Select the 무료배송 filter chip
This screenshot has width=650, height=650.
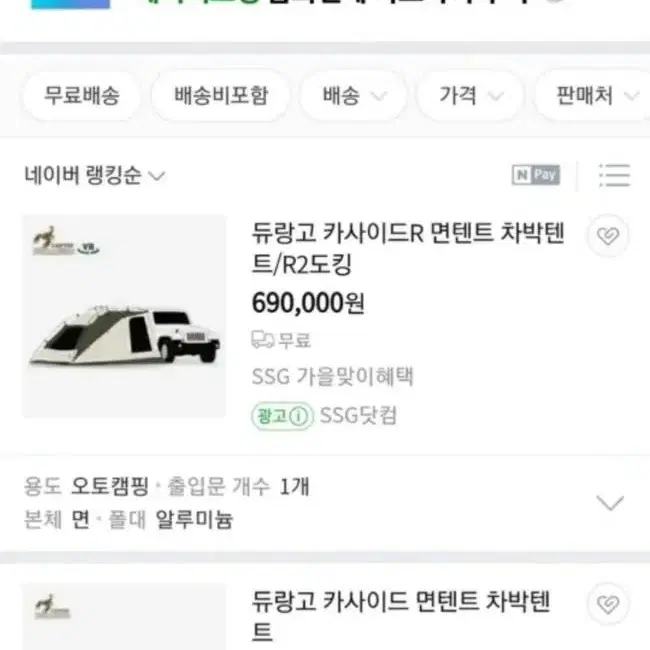pyautogui.click(x=82, y=96)
